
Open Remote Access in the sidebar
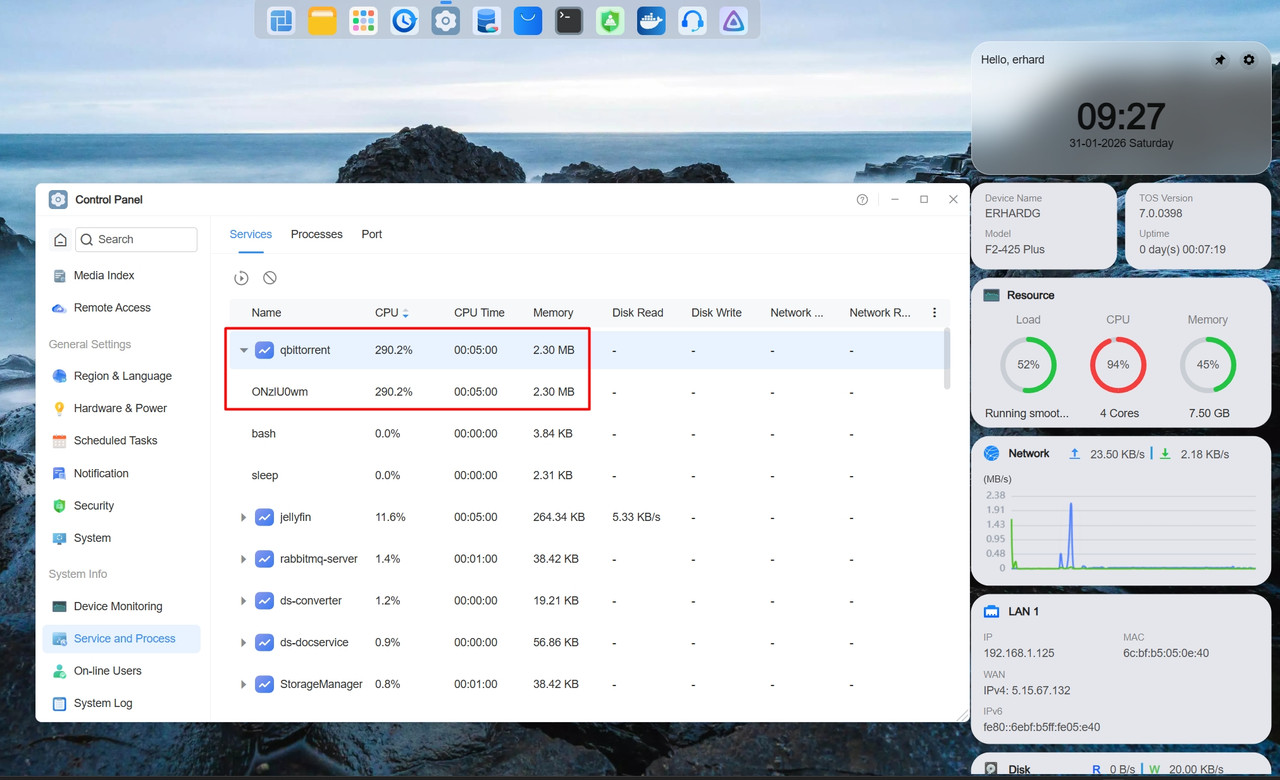[121, 308]
